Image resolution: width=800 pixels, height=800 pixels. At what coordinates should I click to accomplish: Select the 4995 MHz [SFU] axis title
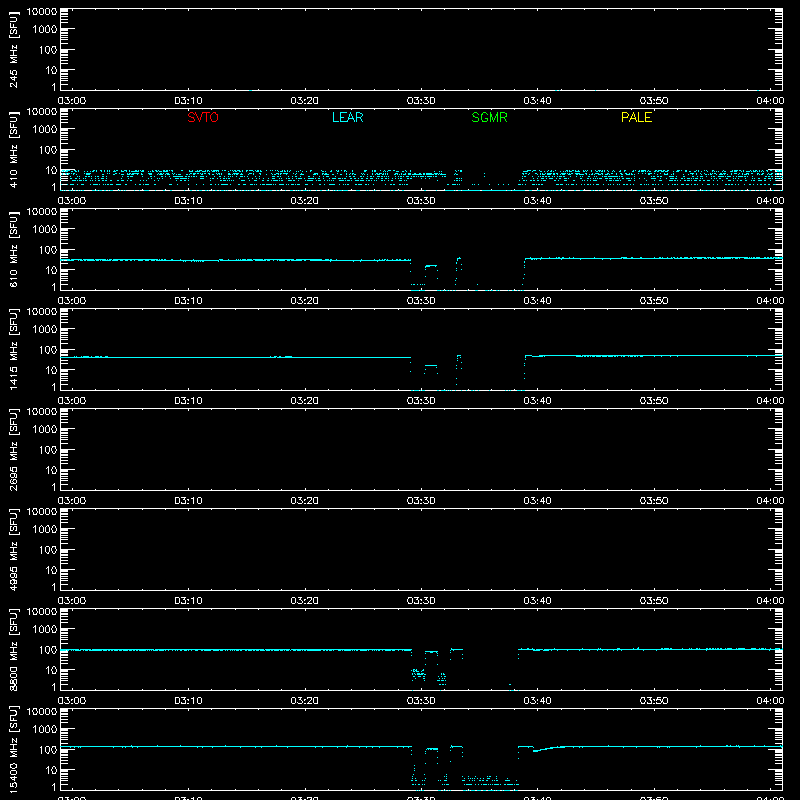click(x=14, y=549)
